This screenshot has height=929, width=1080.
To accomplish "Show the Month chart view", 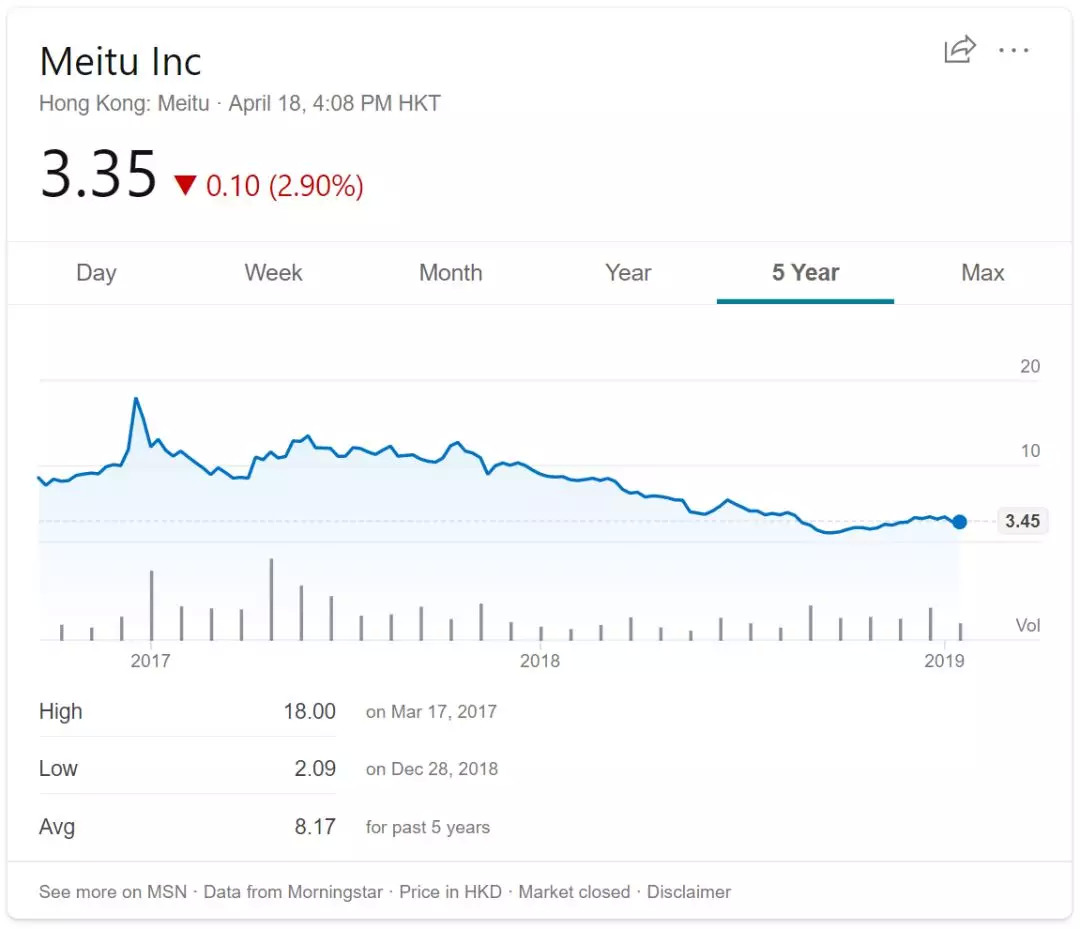I will tap(450, 273).
